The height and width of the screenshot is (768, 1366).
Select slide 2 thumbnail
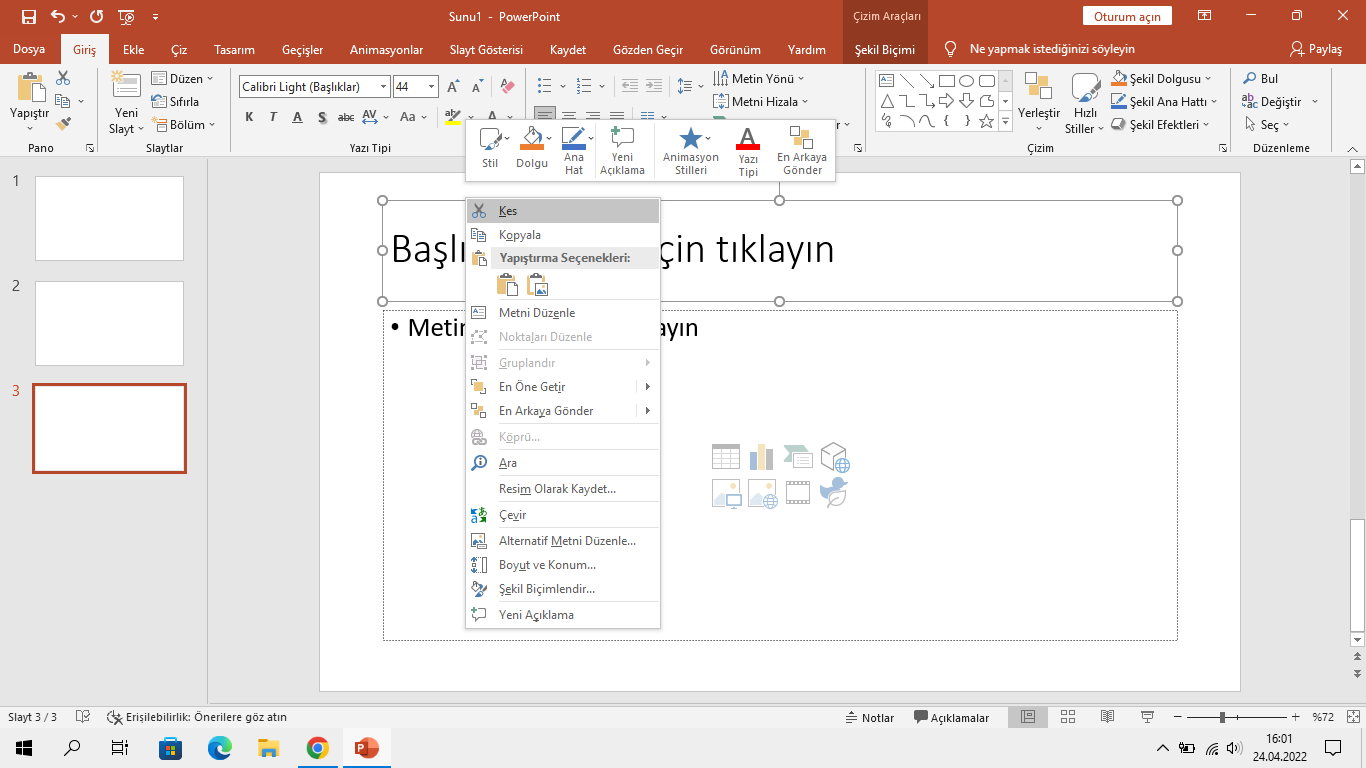coord(110,323)
